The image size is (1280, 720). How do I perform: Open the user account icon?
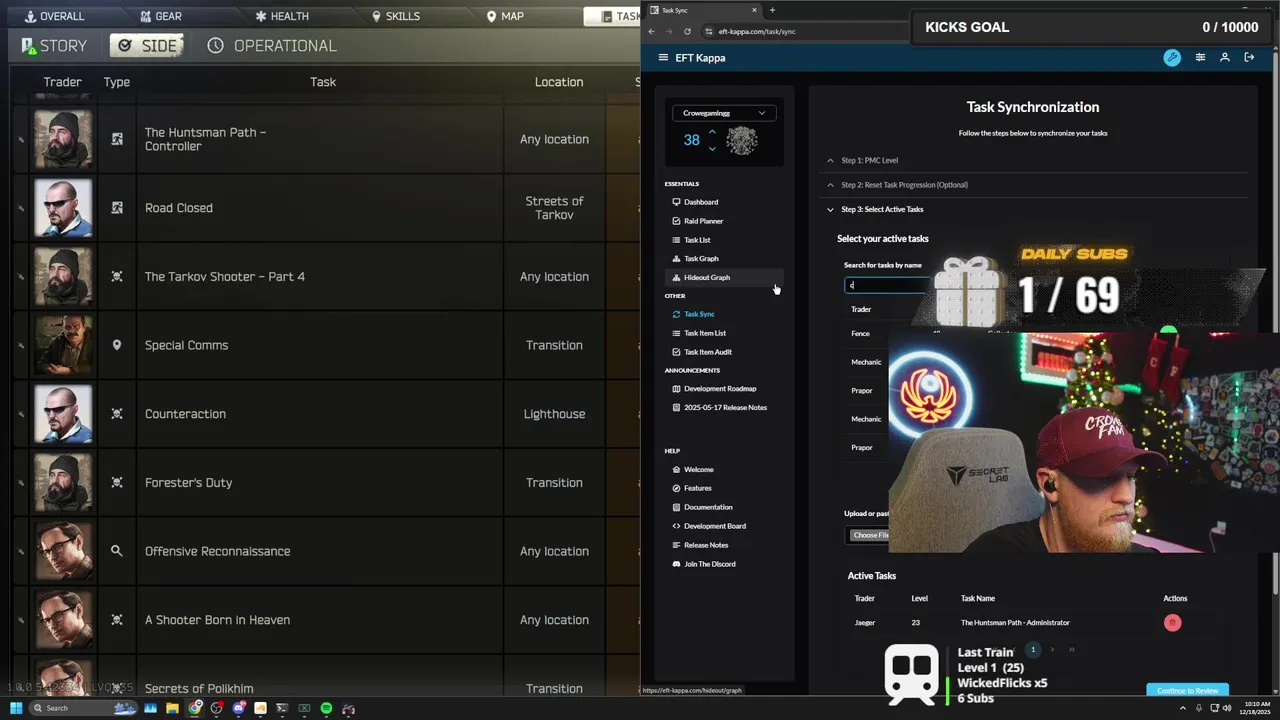[x=1225, y=58]
